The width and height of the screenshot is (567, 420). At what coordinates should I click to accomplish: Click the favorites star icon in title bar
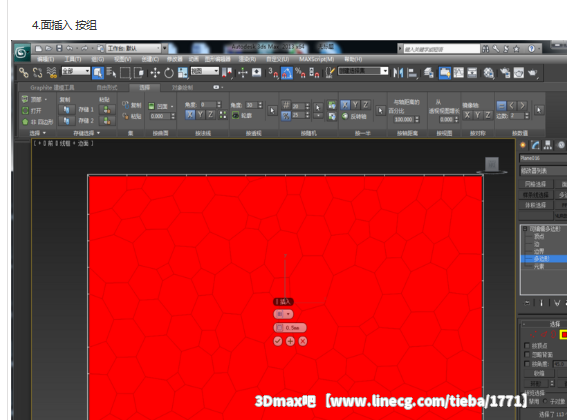(516, 48)
